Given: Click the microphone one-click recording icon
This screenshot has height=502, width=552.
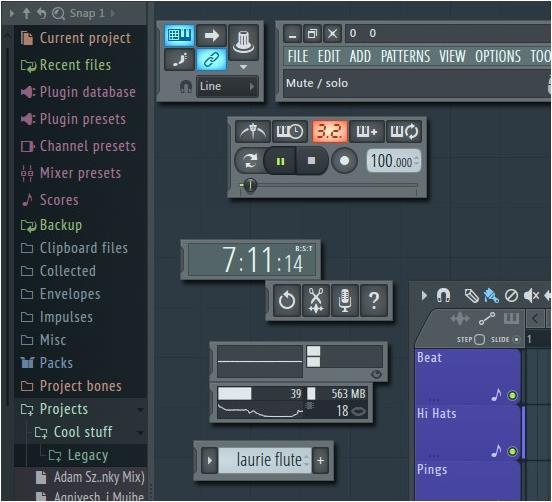Looking at the screenshot, I should point(345,300).
